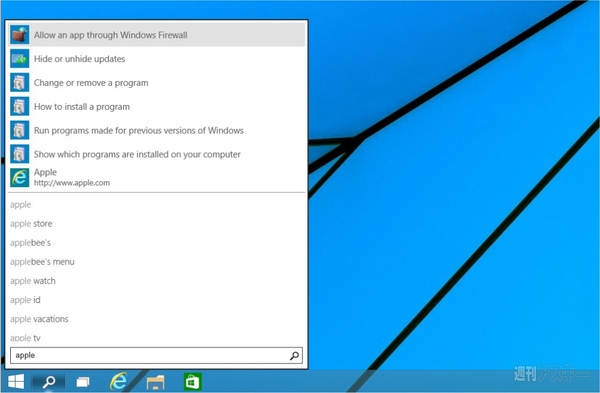Choose the 'applebee's menu' suggestion
The height and width of the screenshot is (393, 600).
[x=42, y=262]
